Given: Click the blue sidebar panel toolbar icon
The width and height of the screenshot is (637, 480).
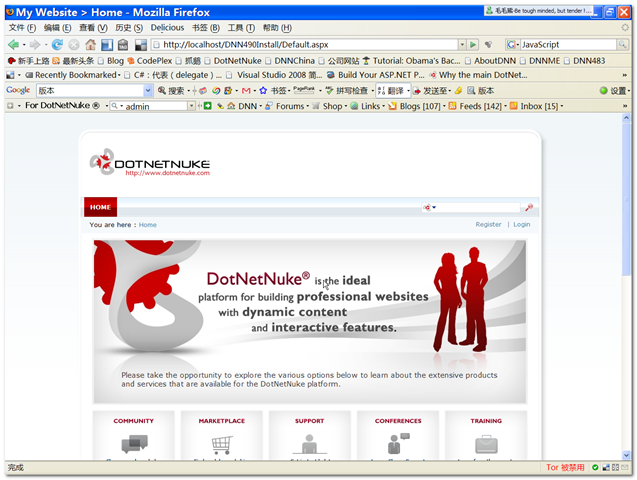Looking at the screenshot, I should [107, 45].
